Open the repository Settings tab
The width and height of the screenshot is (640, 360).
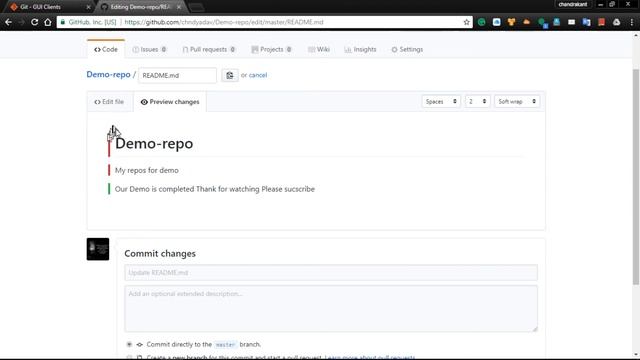[x=407, y=49]
